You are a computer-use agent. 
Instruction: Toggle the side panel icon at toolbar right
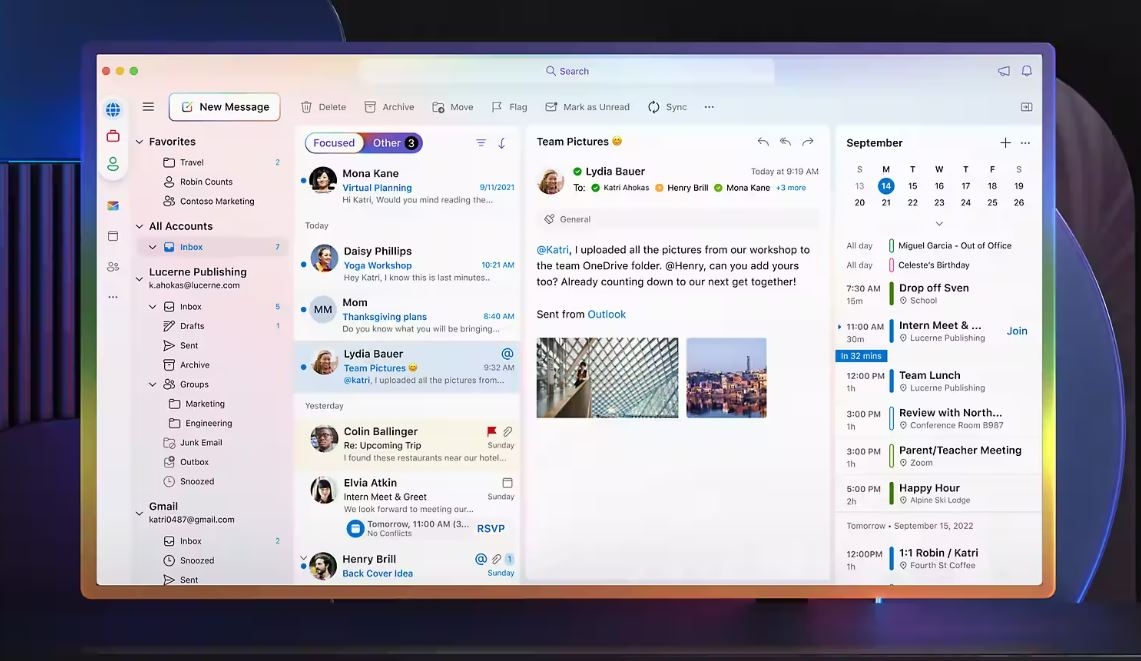[1026, 107]
